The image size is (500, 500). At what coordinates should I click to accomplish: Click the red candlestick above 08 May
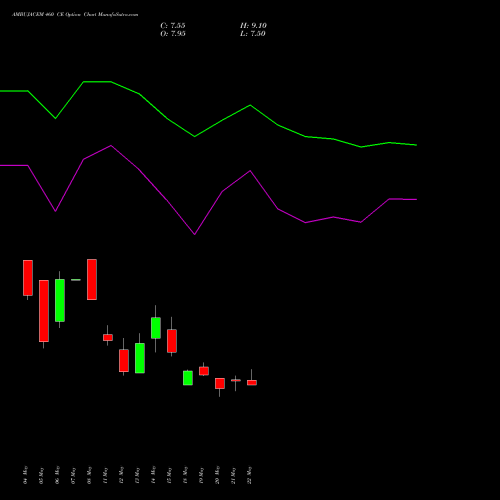click(x=92, y=279)
